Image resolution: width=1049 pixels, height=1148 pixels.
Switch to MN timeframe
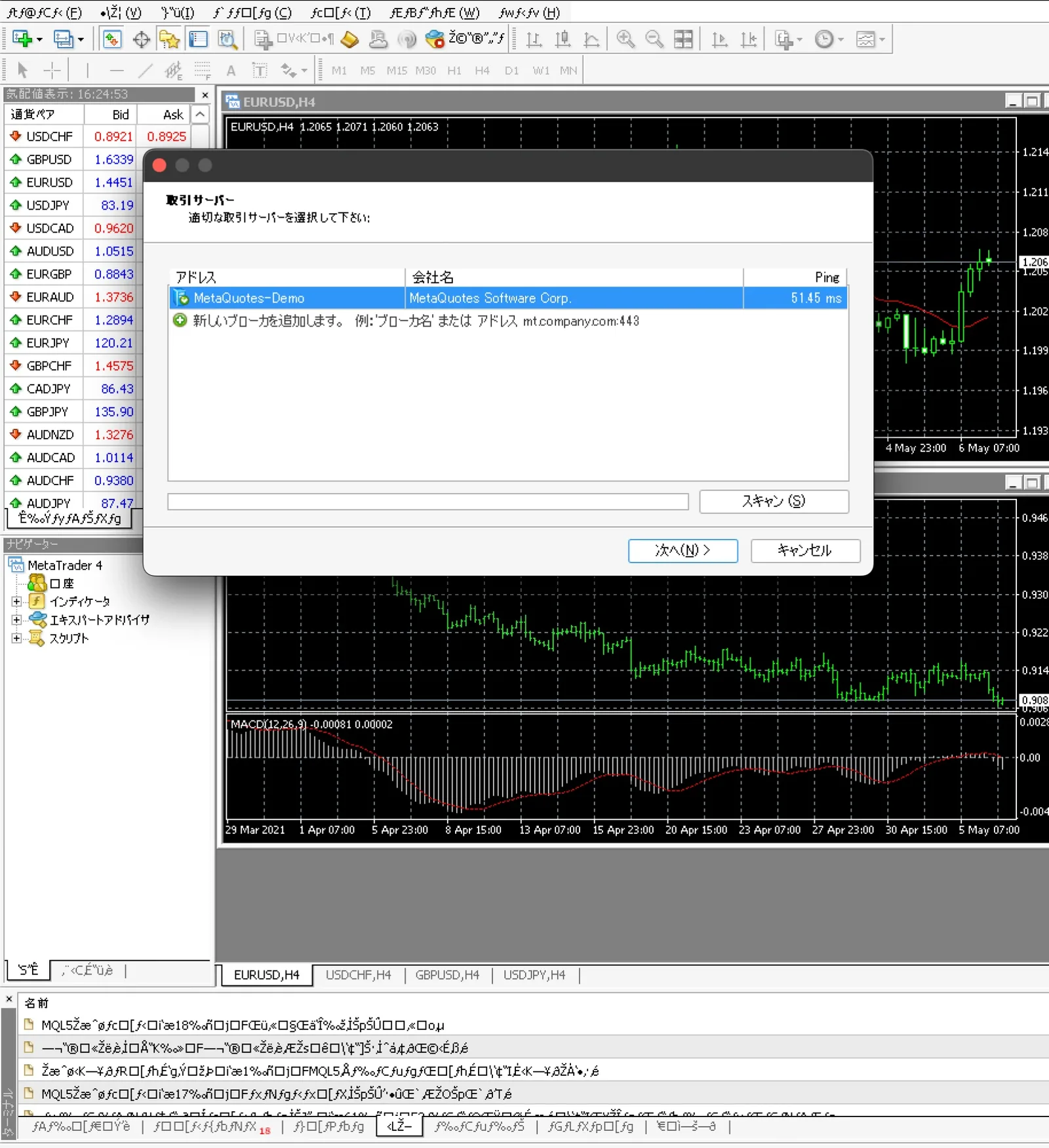(x=568, y=70)
